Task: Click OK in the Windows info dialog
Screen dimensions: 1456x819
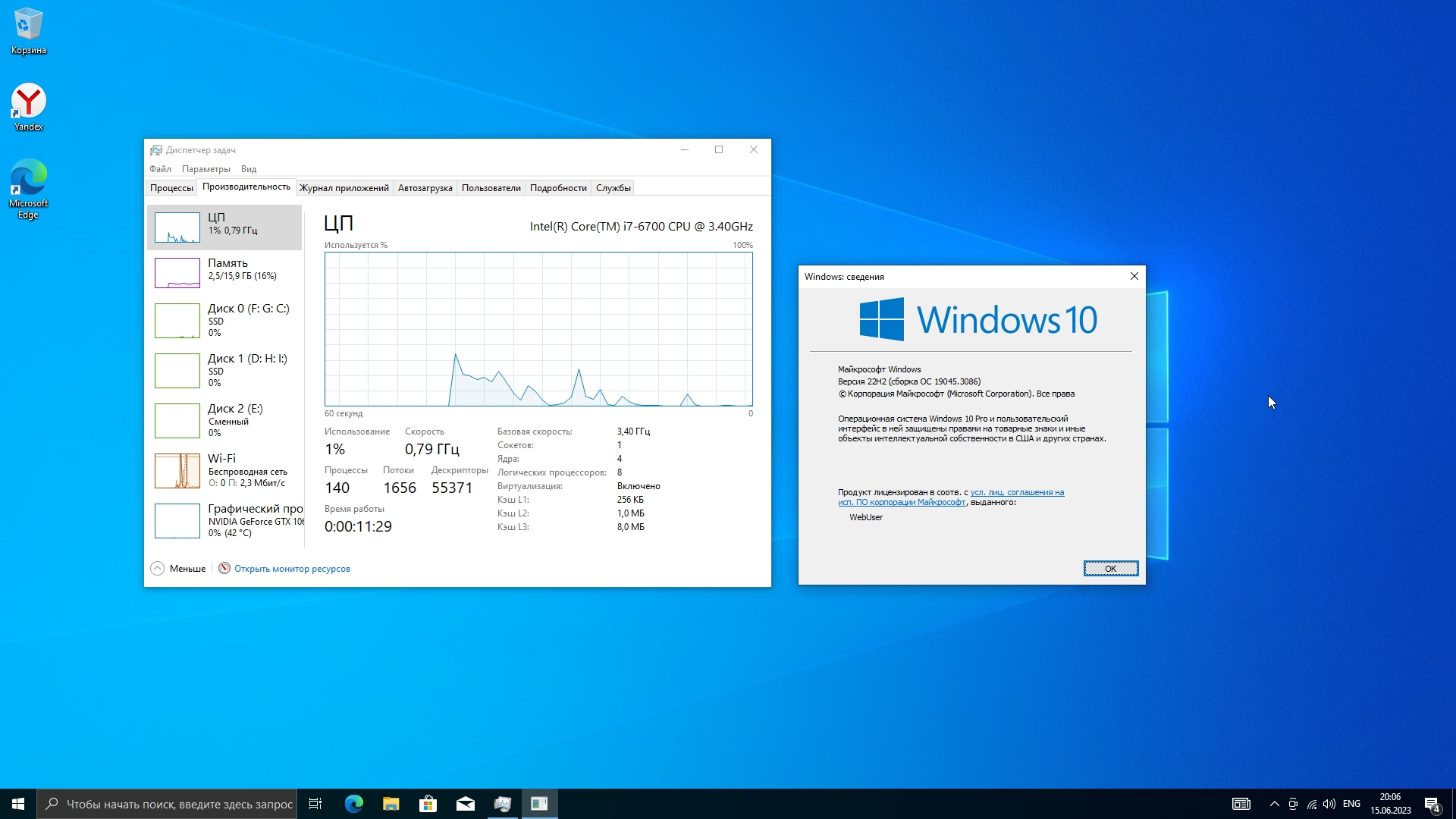Action: [x=1110, y=569]
